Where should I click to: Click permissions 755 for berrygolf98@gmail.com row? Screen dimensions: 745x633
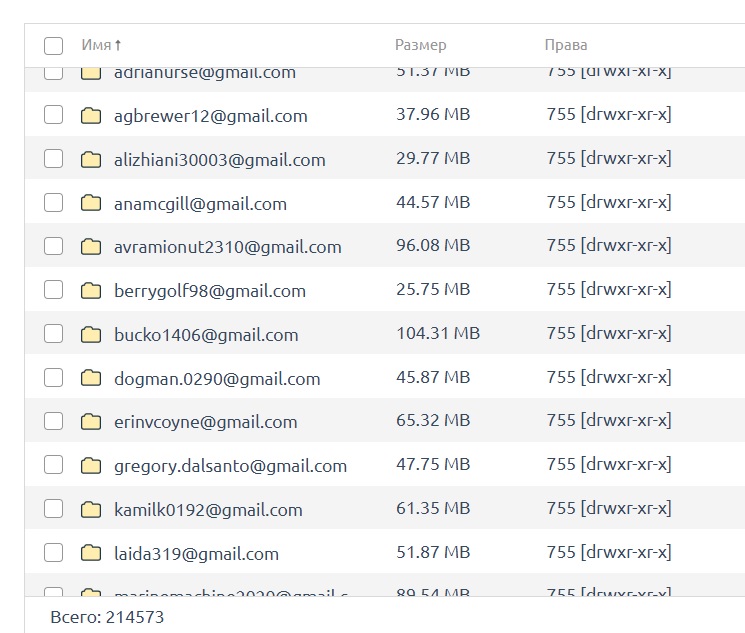(609, 290)
